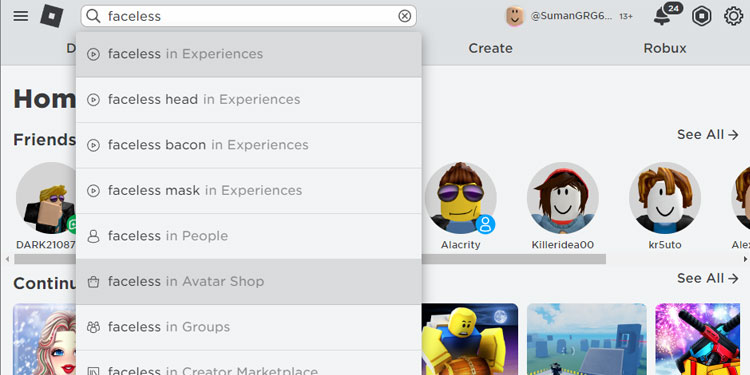
Task: Click See All next to Continue
Action: point(707,278)
